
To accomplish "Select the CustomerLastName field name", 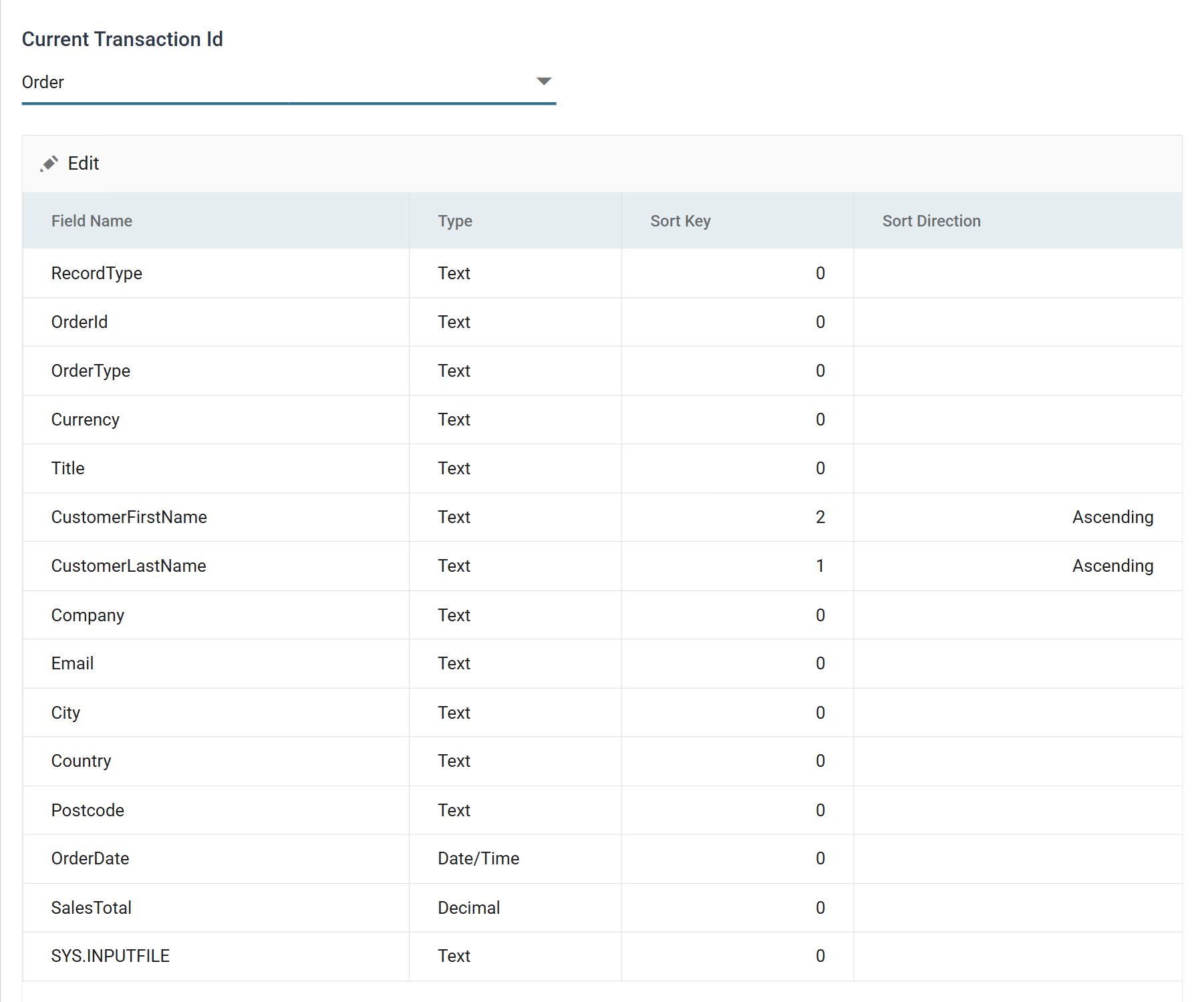I will click(129, 566).
